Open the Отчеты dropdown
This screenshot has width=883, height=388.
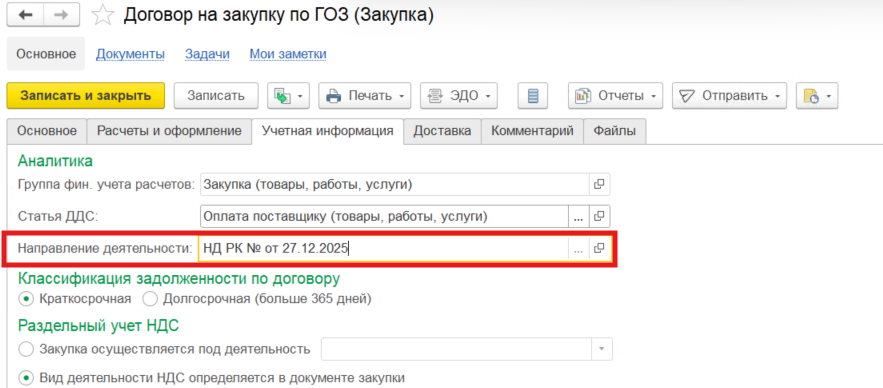[x=616, y=96]
